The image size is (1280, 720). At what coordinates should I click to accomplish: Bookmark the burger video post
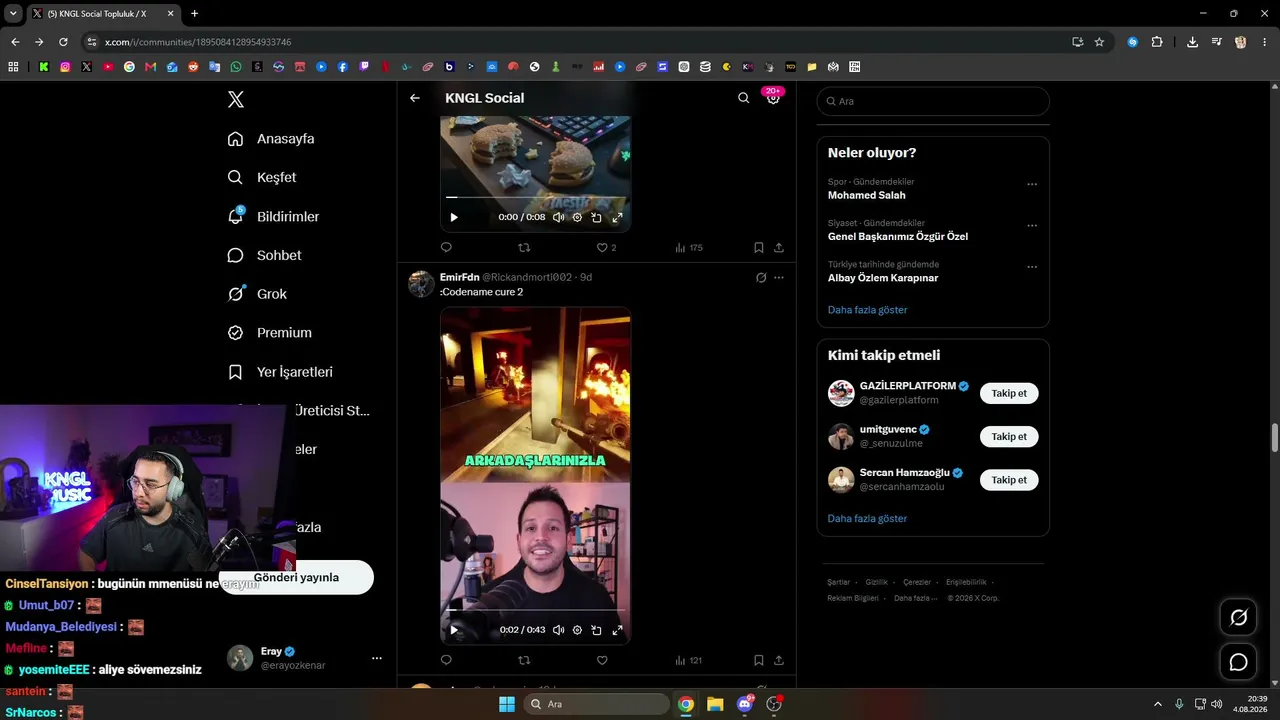[x=759, y=247]
